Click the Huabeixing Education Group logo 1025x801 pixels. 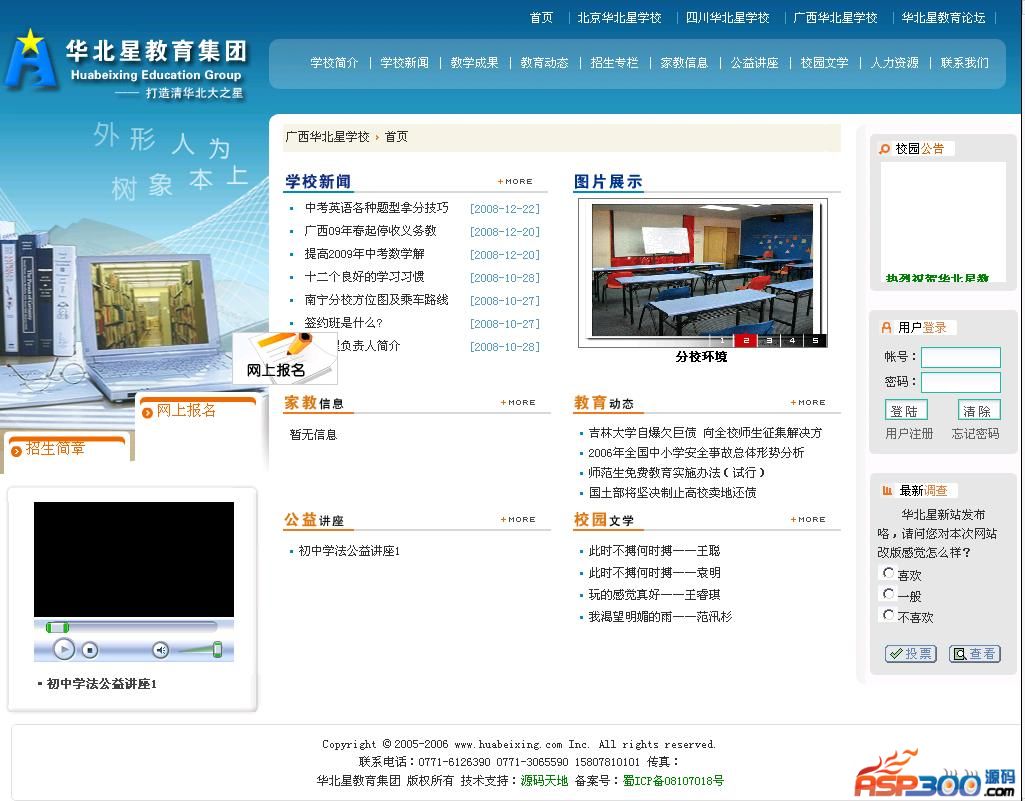[x=125, y=64]
